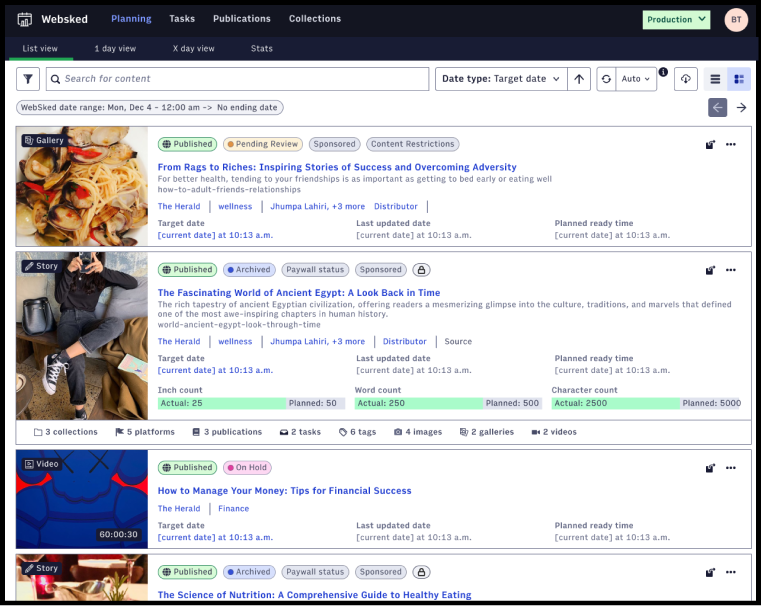Open The Science of Nutrition title link

(314, 595)
